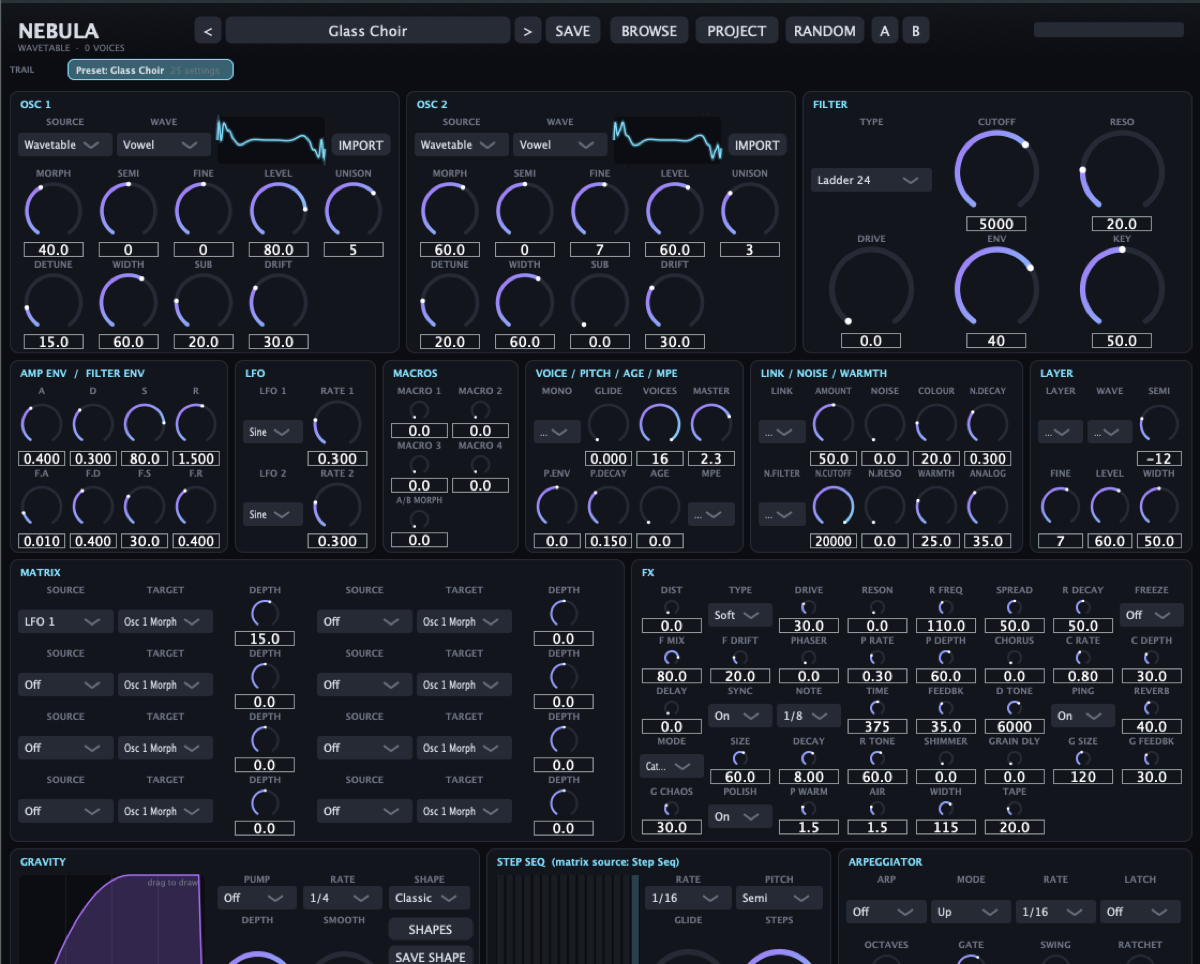Click OSC 1 IMPORT button

(361, 145)
